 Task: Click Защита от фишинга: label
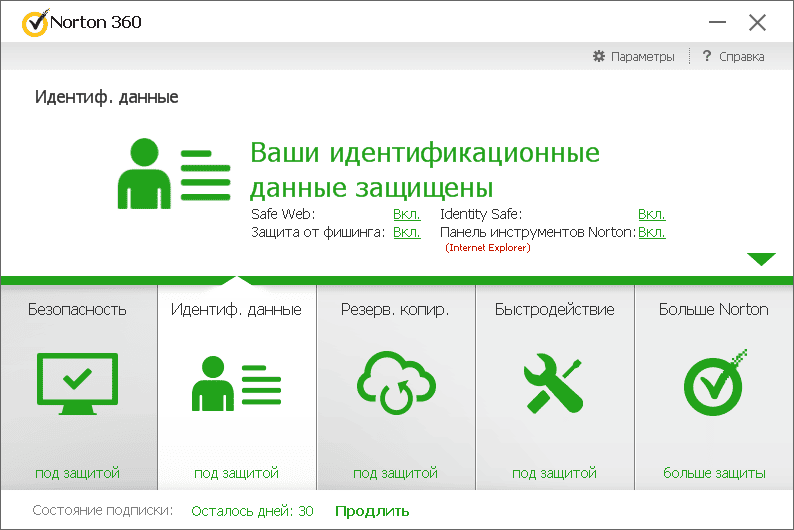pyautogui.click(x=318, y=232)
